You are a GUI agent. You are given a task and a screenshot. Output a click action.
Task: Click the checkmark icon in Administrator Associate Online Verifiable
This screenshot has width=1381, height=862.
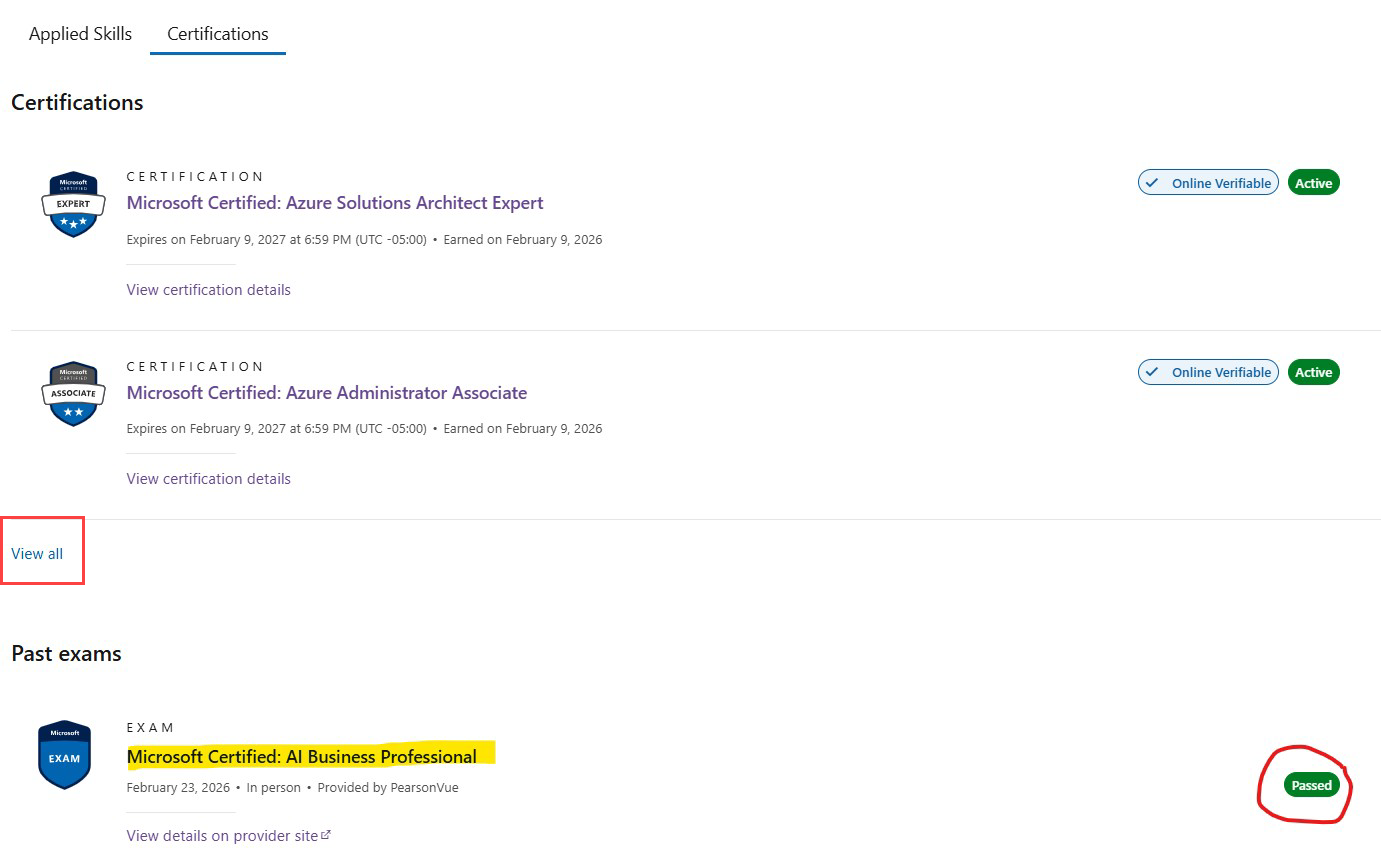(x=1152, y=372)
